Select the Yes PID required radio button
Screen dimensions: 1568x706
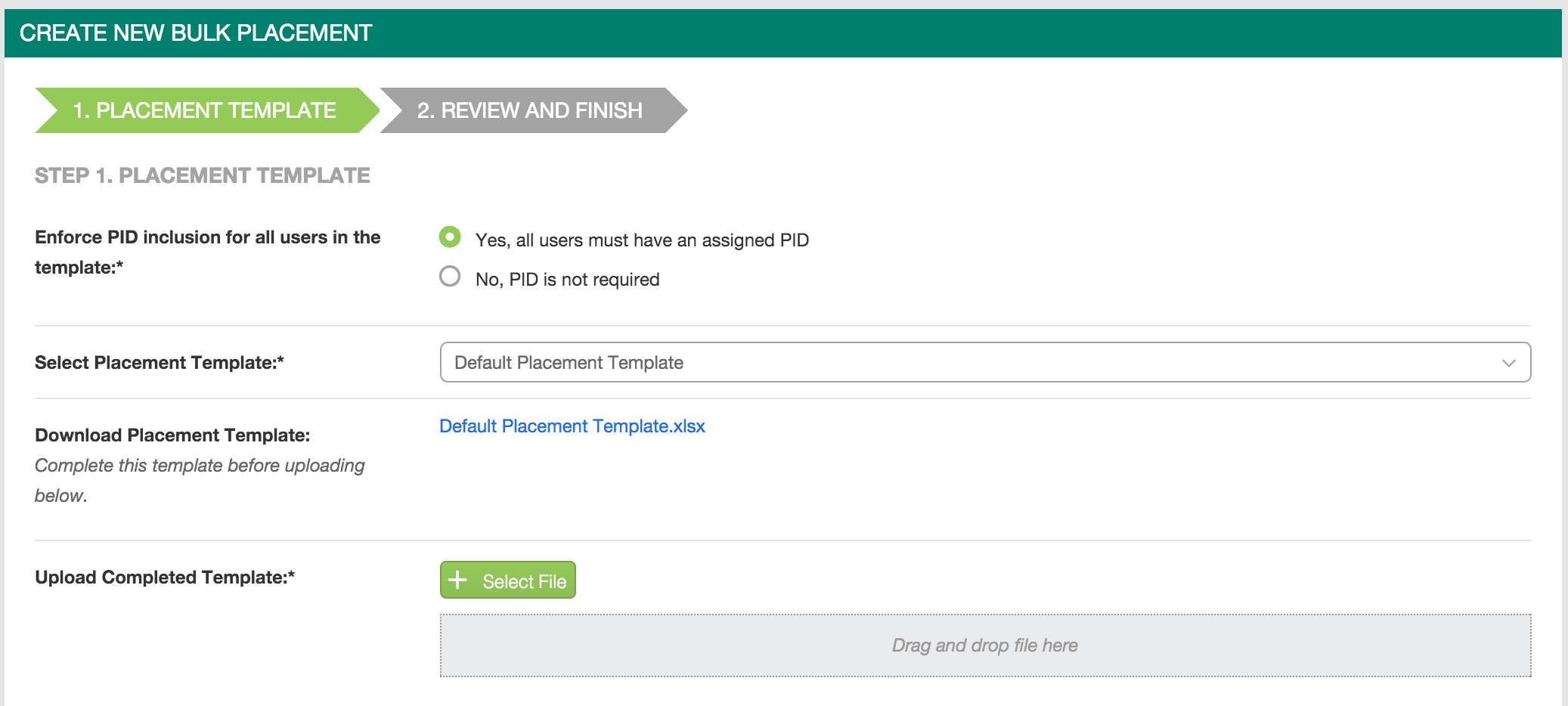coord(450,237)
